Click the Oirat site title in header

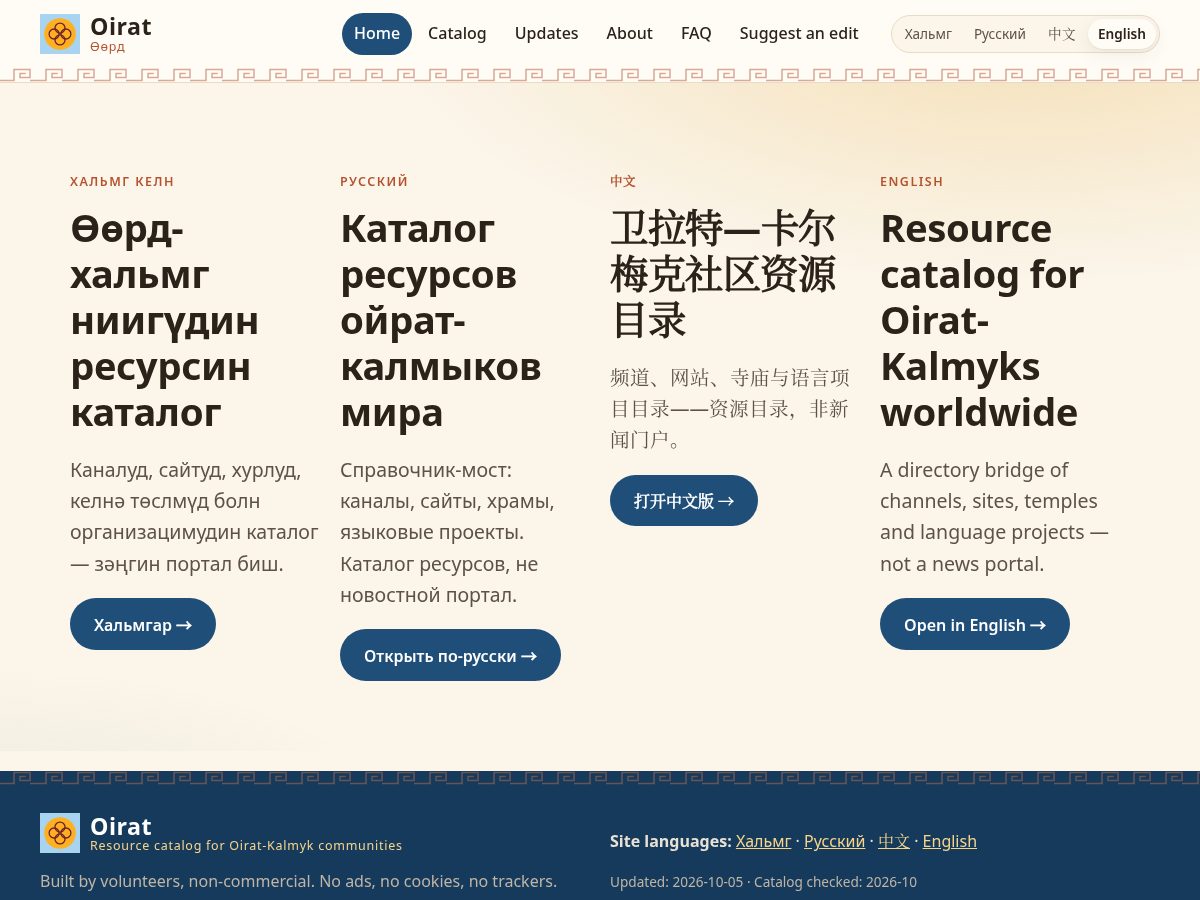tap(121, 27)
